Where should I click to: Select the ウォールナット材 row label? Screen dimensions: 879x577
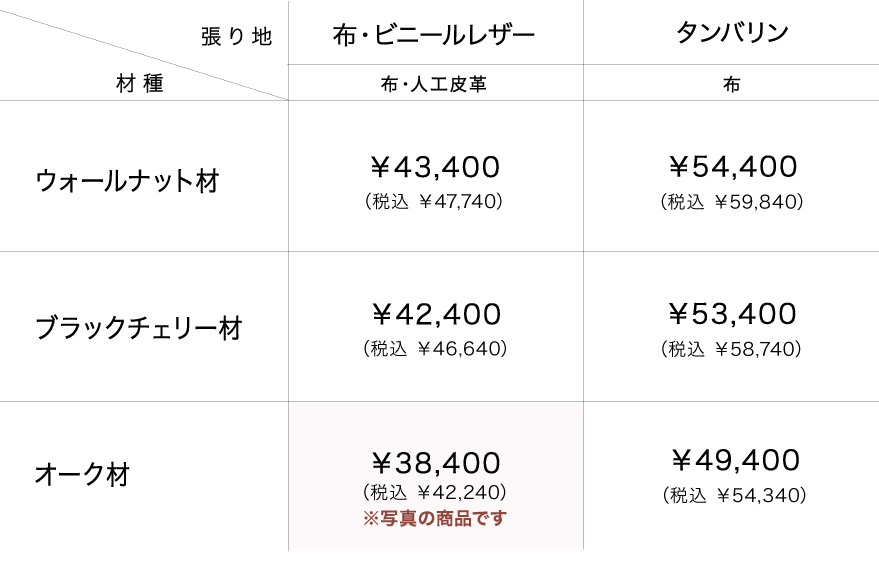click(x=127, y=181)
